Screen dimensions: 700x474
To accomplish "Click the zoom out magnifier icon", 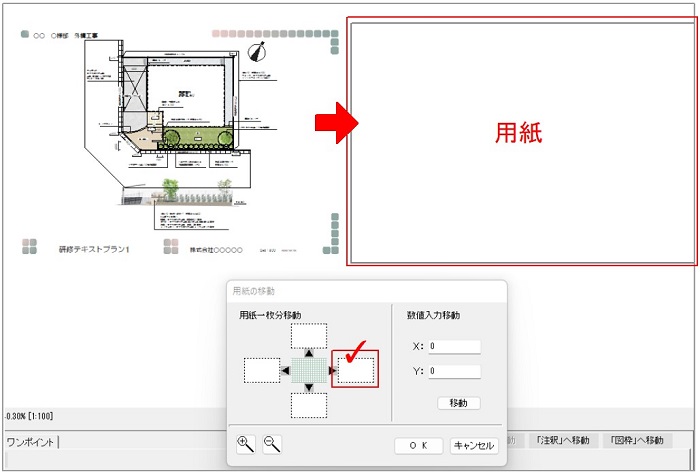I will 272,444.
